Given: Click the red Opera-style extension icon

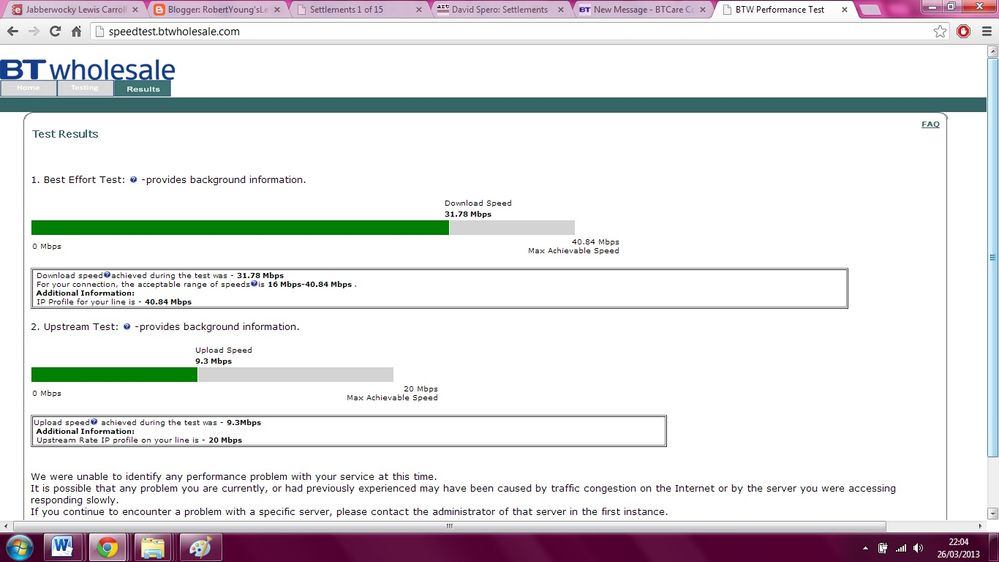Looking at the screenshot, I should (963, 31).
